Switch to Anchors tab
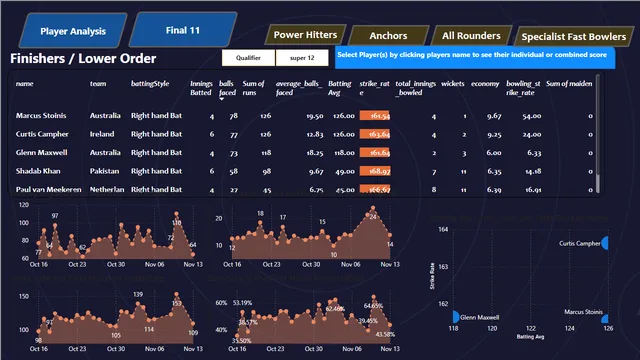 pos(388,36)
